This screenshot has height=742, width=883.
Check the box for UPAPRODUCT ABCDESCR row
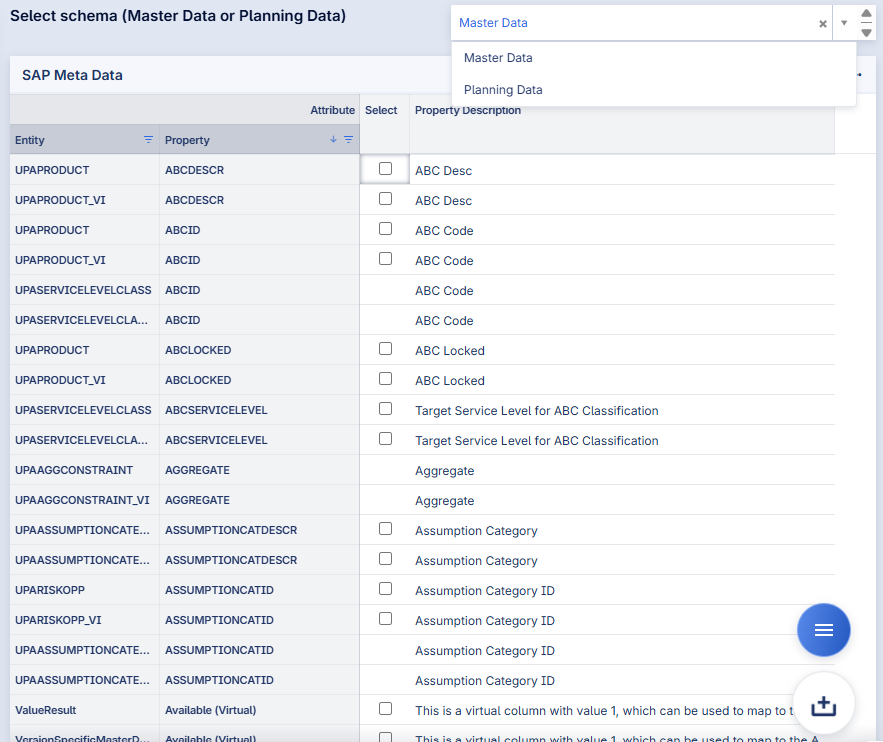click(x=385, y=169)
